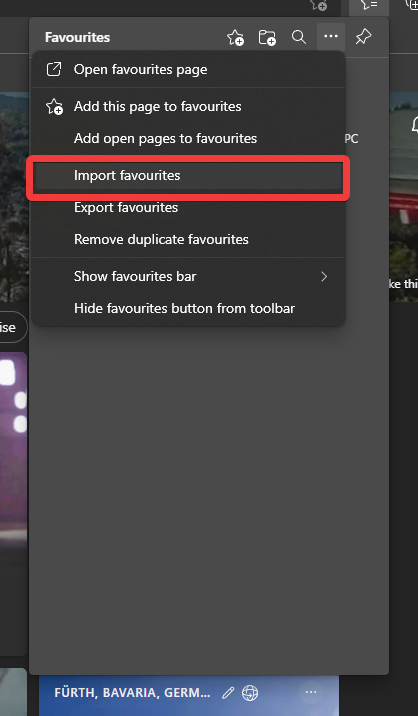
Task: Click the pencil edit icon next to Fürth location
Action: (x=228, y=693)
